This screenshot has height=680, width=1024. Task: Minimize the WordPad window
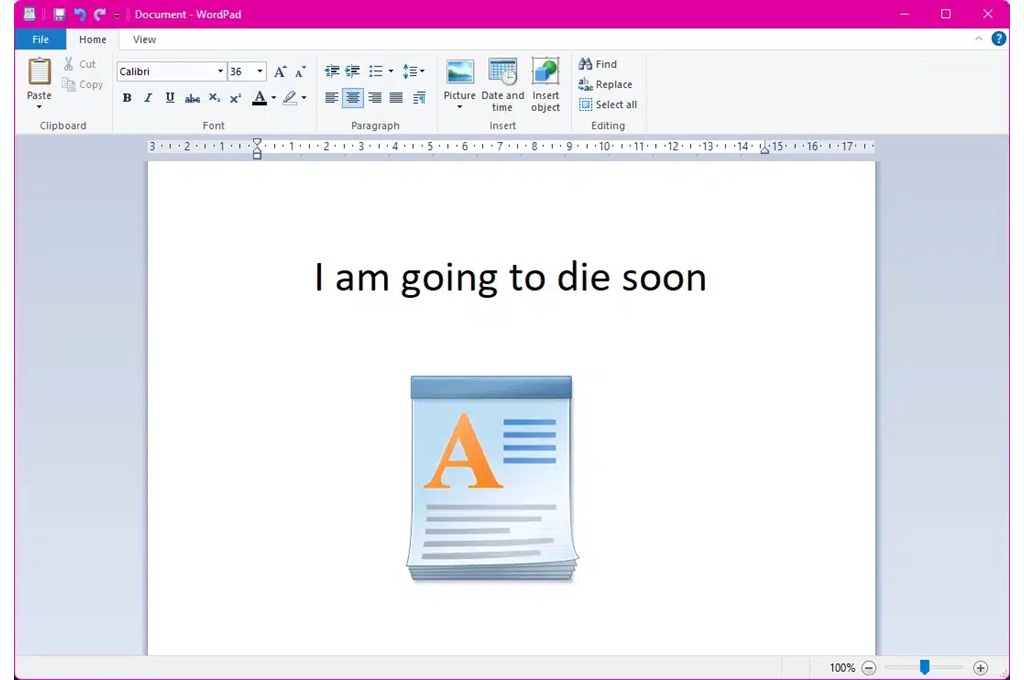pyautogui.click(x=904, y=14)
